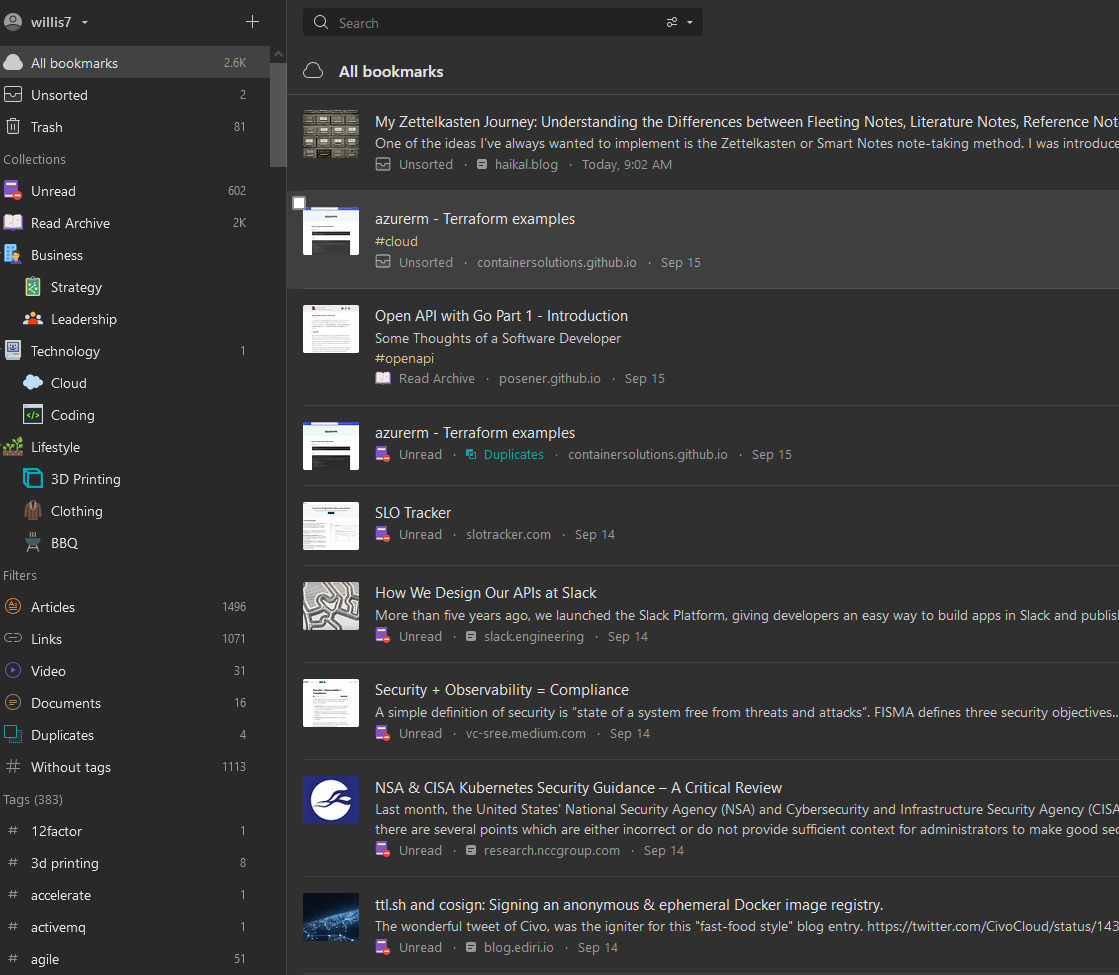Click the slack.engineering domain link
1119x975 pixels.
[533, 637]
